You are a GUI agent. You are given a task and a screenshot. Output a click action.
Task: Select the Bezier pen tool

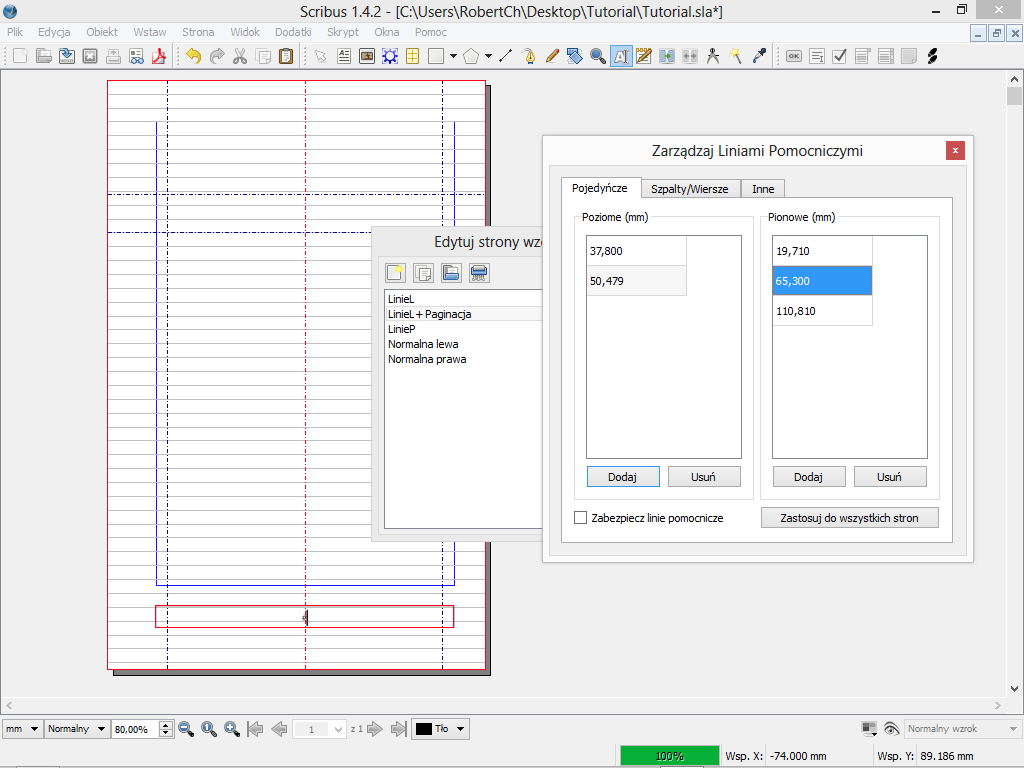[529, 56]
